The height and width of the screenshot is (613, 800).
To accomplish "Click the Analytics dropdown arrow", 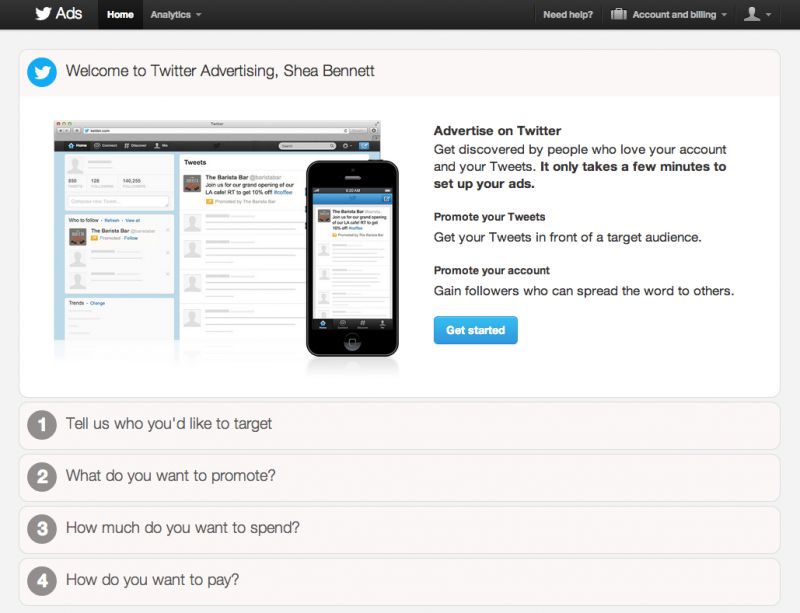I will 198,15.
